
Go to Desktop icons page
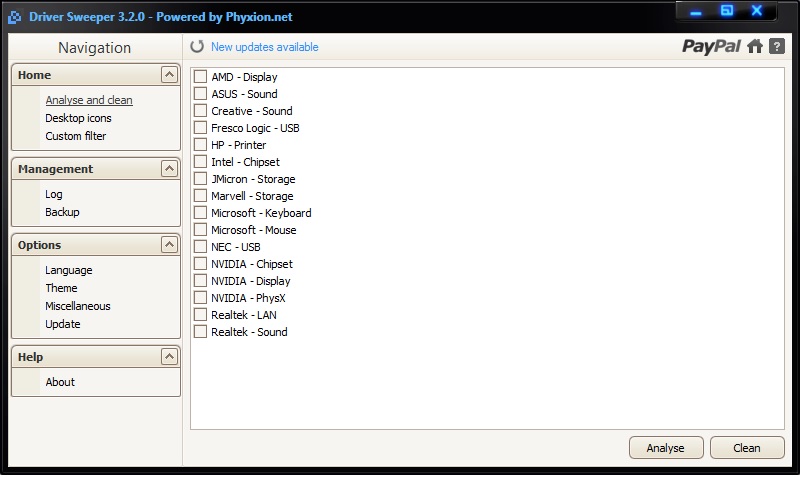[x=78, y=118]
